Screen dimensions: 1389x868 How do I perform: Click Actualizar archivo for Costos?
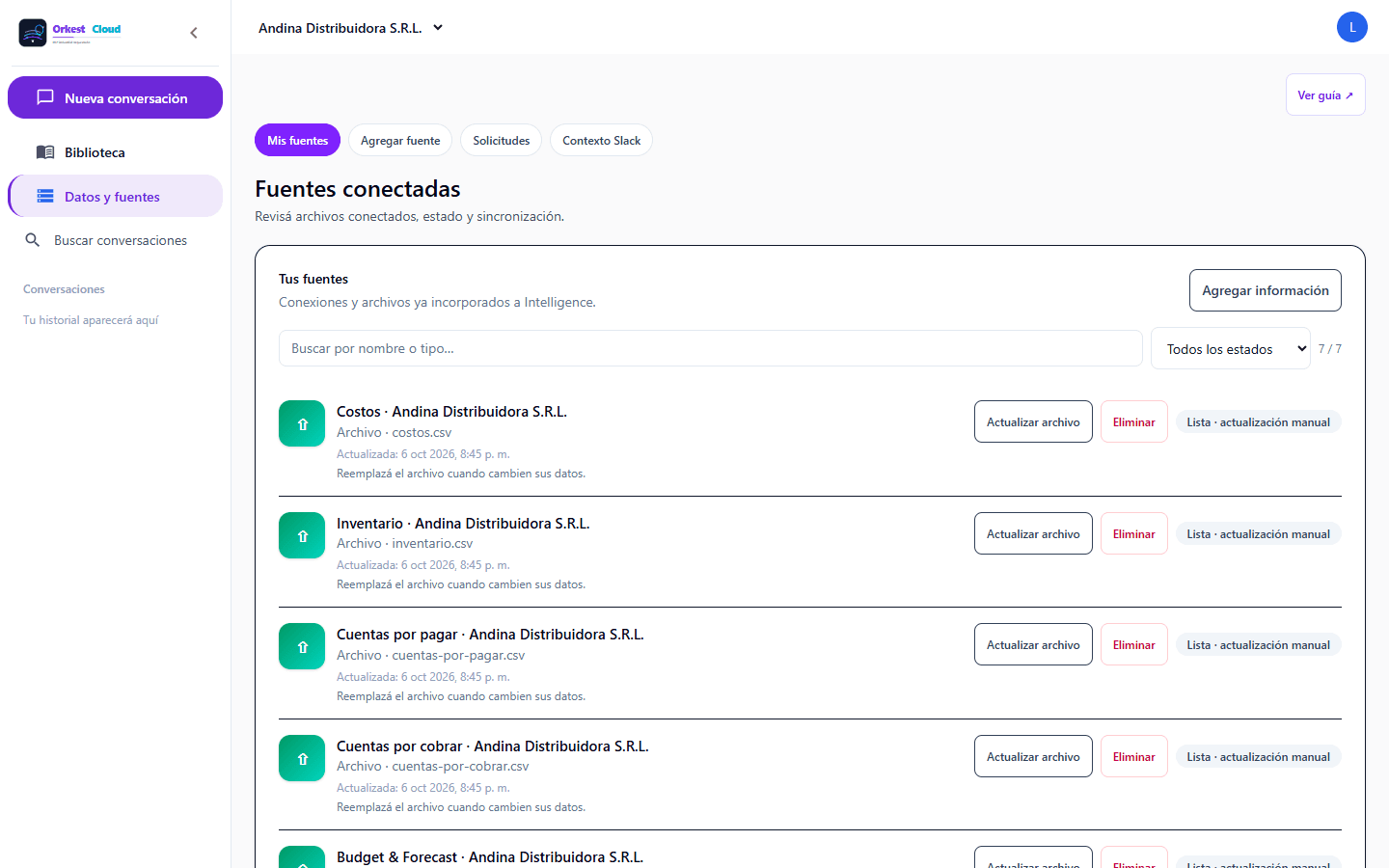(x=1033, y=421)
